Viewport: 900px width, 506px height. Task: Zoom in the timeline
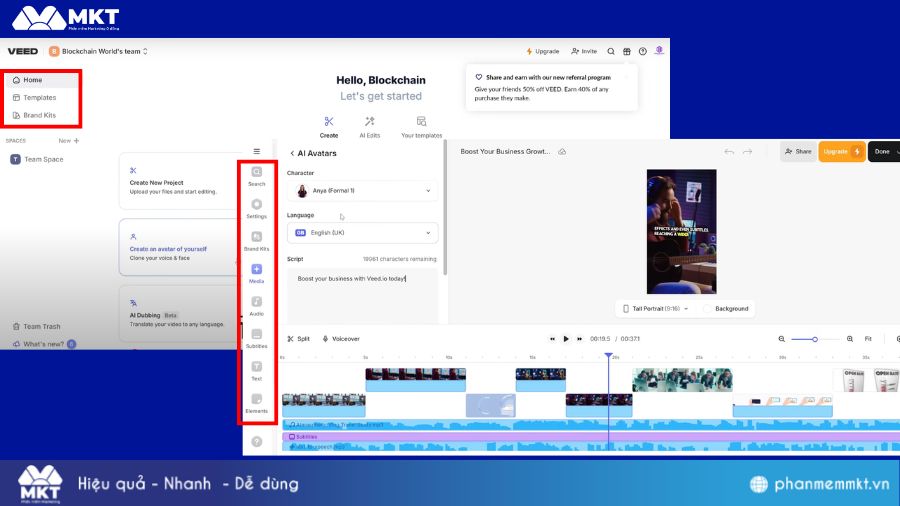tap(850, 339)
